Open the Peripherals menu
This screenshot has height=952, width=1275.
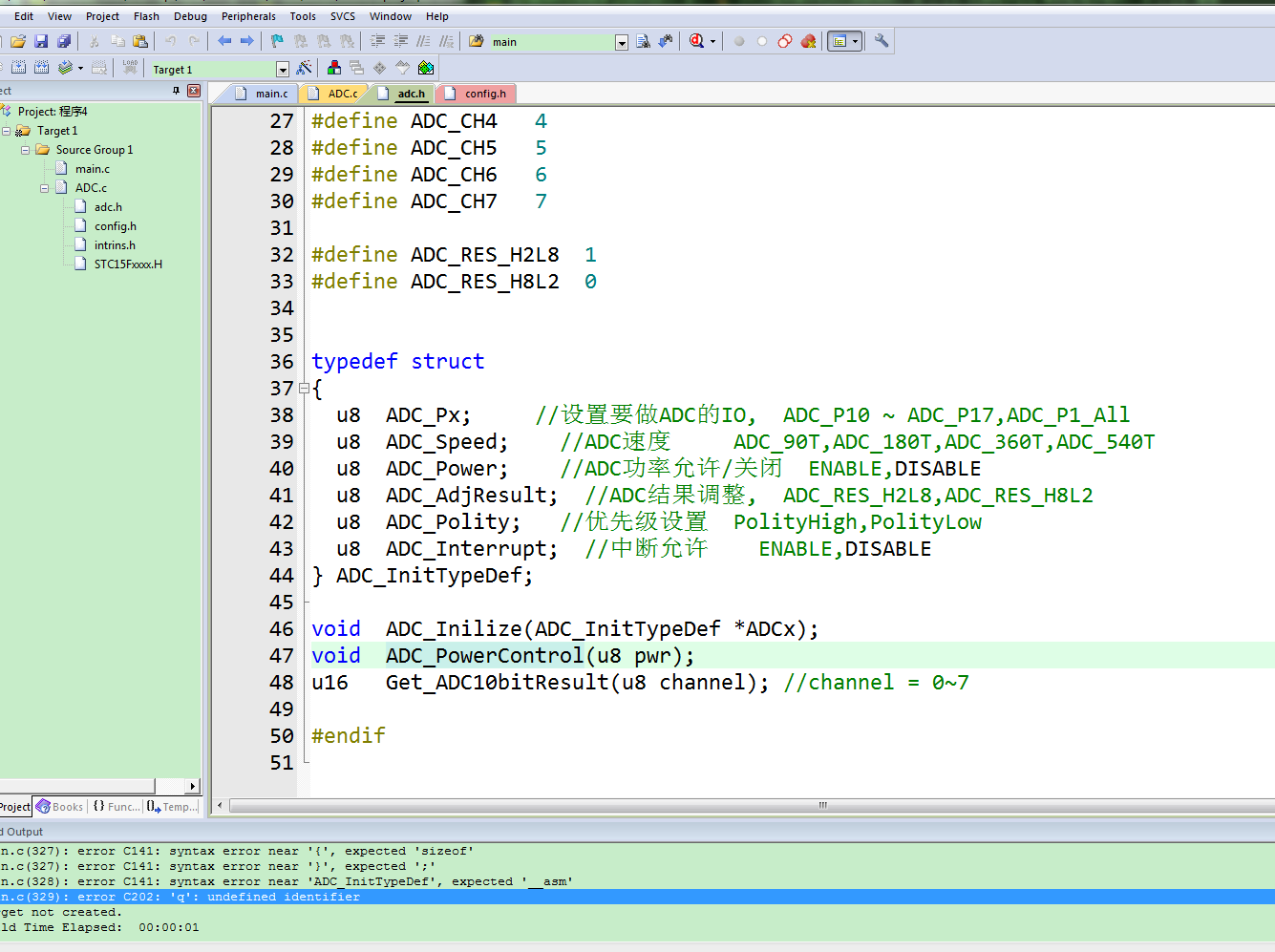(248, 16)
